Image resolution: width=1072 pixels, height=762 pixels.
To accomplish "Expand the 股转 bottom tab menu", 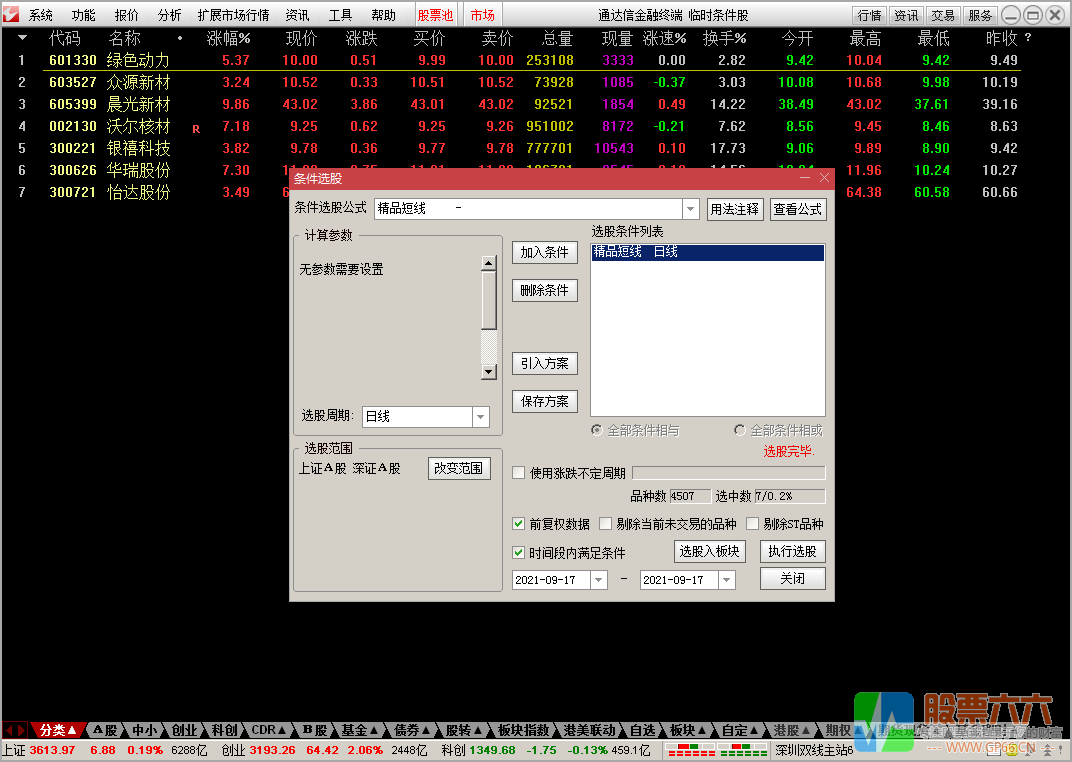I will point(464,731).
